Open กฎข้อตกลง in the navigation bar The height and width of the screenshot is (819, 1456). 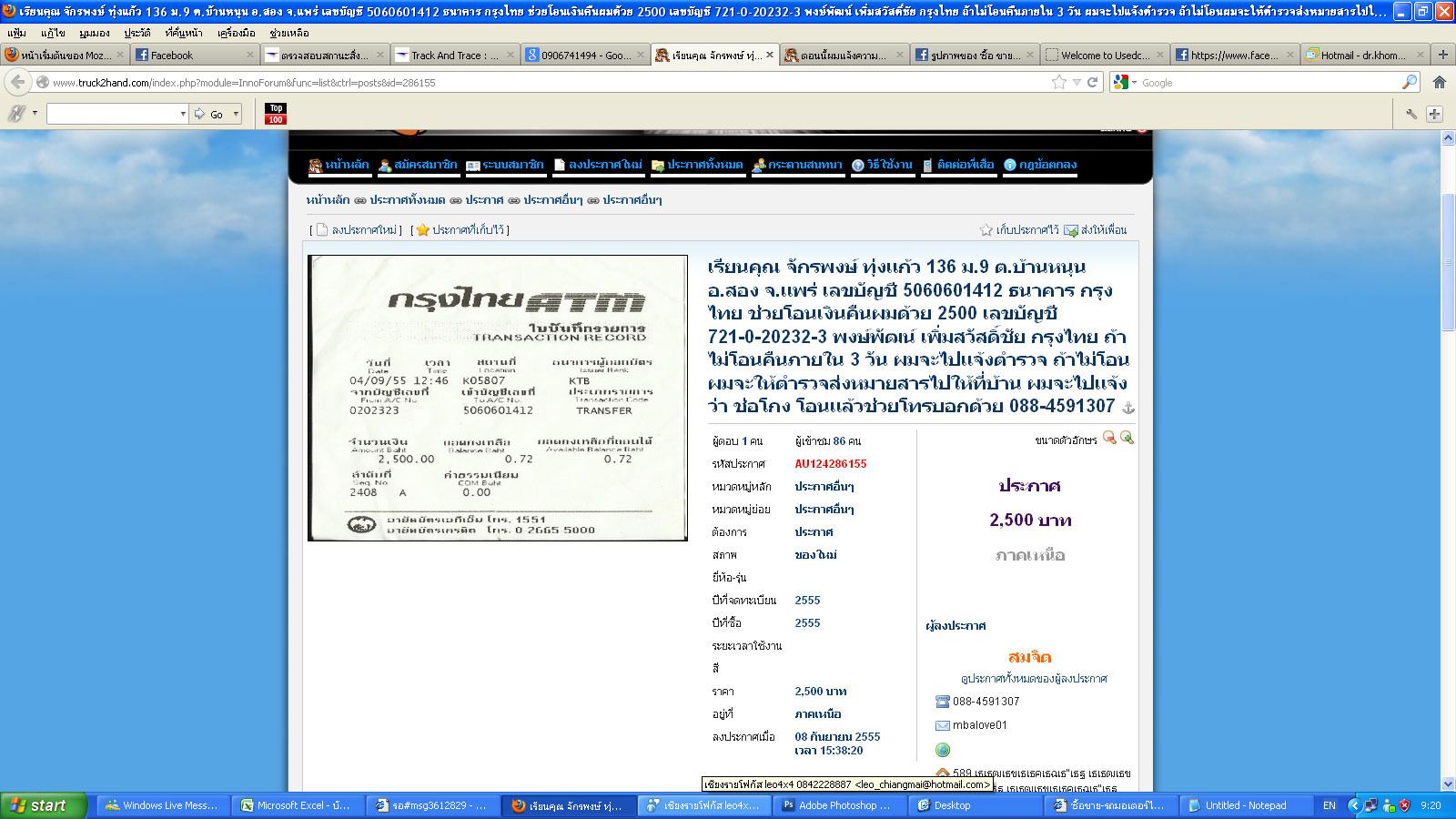(1040, 166)
